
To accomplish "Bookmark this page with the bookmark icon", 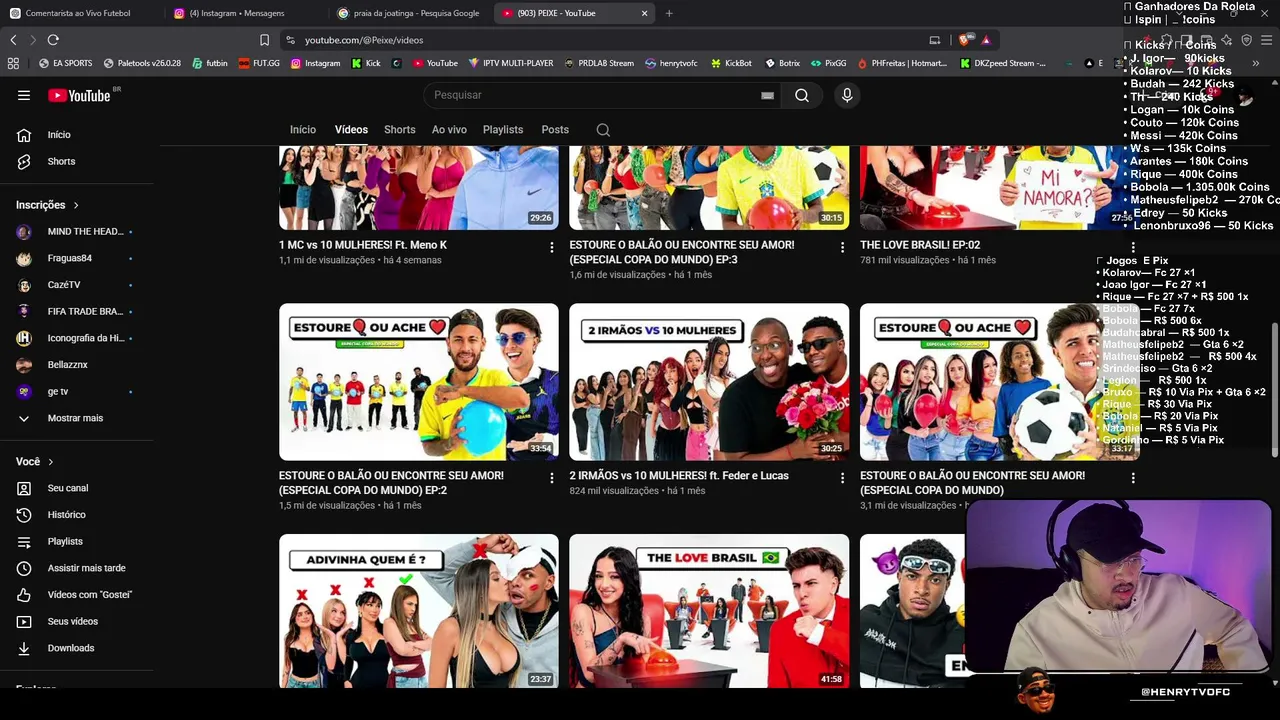I will click(x=264, y=40).
